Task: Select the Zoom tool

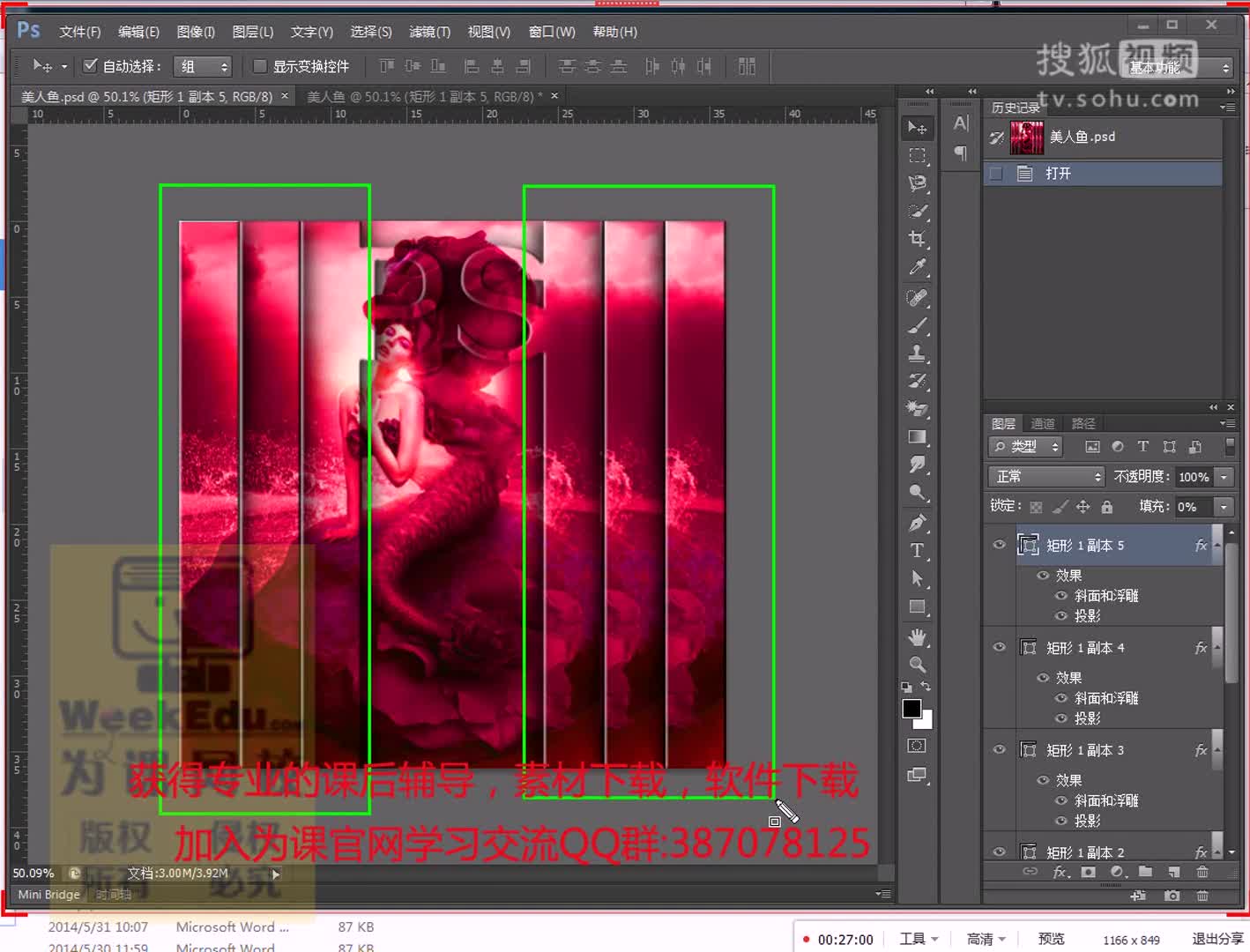Action: pos(918,665)
